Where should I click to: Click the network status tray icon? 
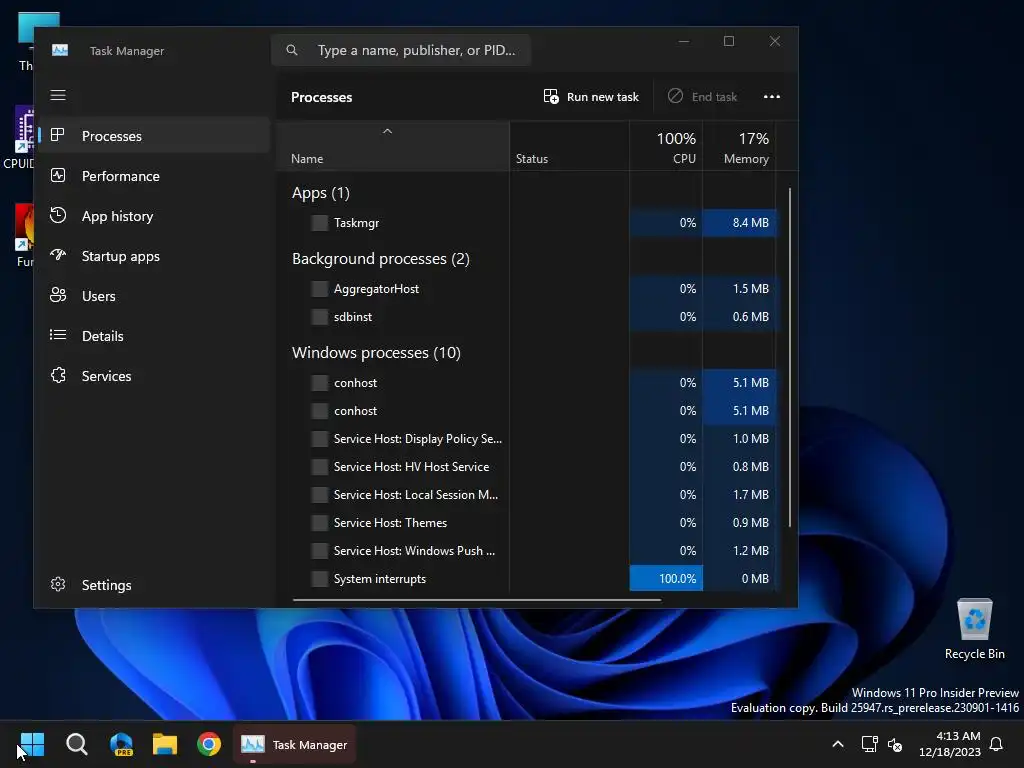(869, 744)
